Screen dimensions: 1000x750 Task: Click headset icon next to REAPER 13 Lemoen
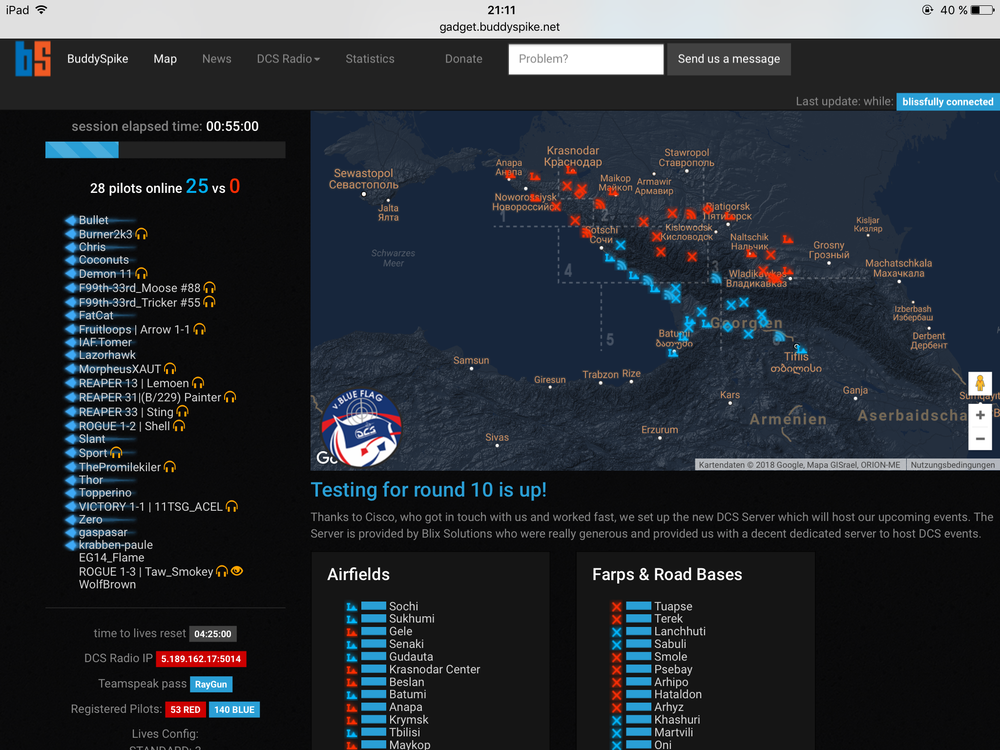(x=198, y=383)
